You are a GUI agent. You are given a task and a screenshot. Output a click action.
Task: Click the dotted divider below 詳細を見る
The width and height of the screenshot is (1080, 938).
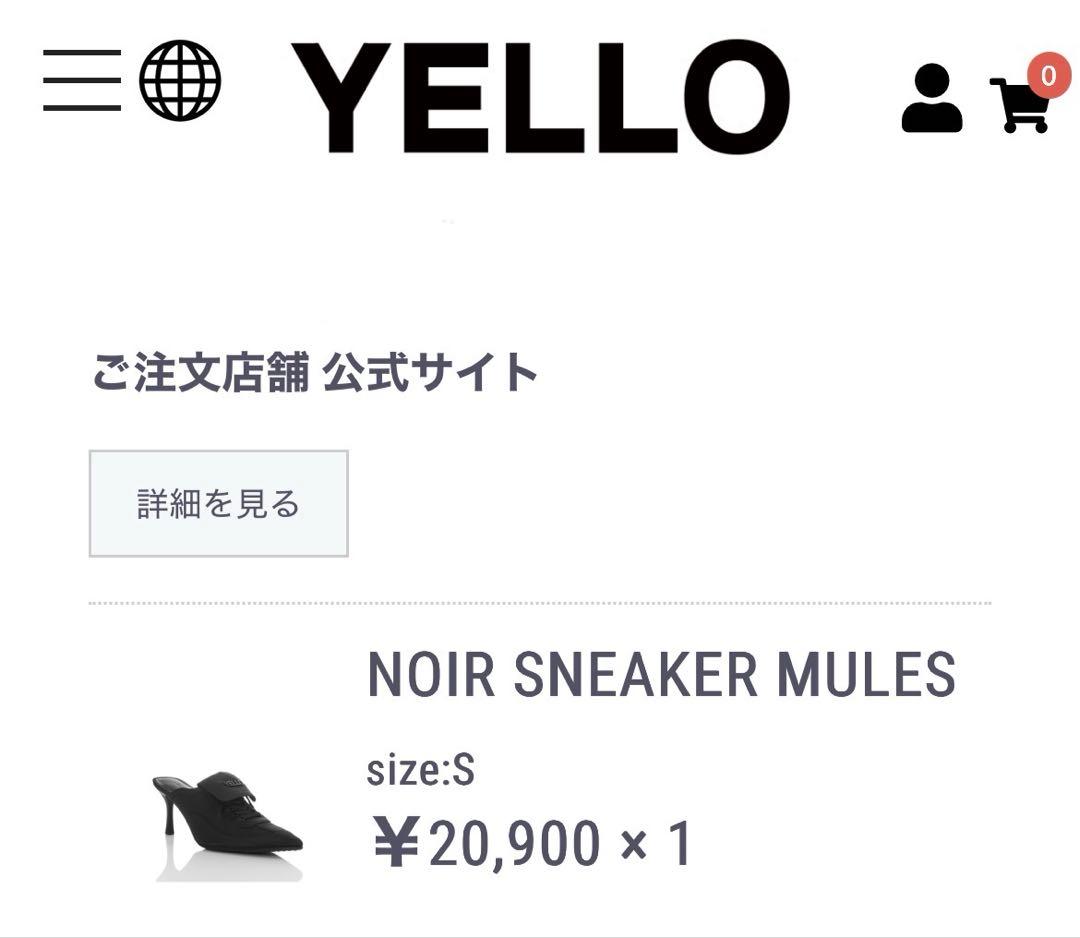(x=540, y=603)
